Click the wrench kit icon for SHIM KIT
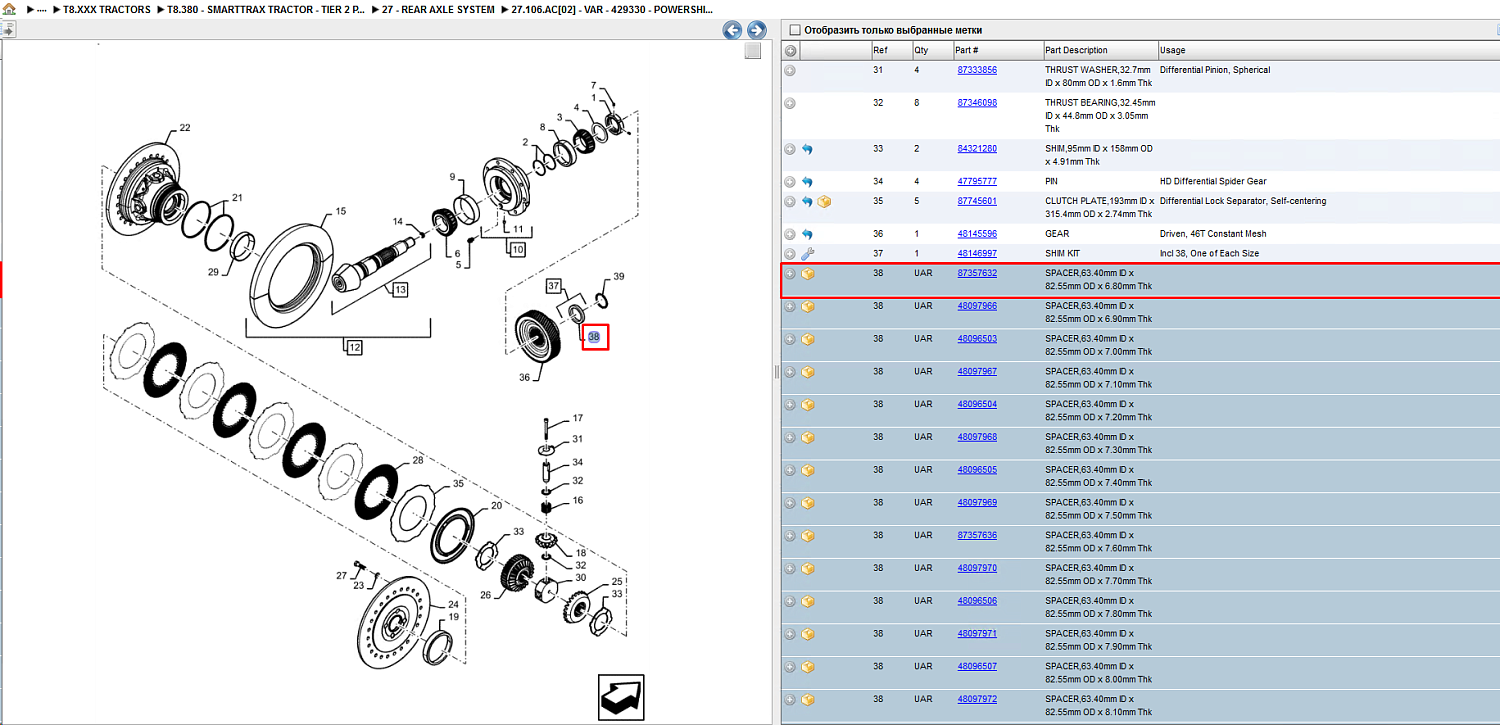Image resolution: width=1500 pixels, height=725 pixels. click(x=807, y=254)
